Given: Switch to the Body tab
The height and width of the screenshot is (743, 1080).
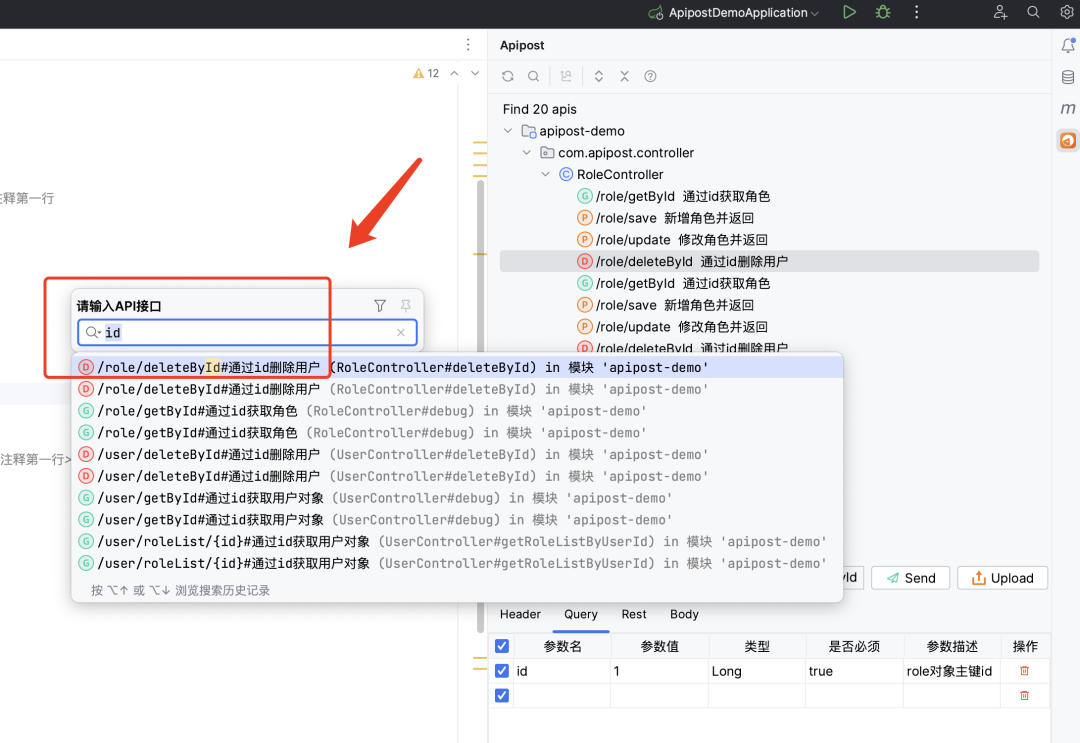Looking at the screenshot, I should click(684, 614).
